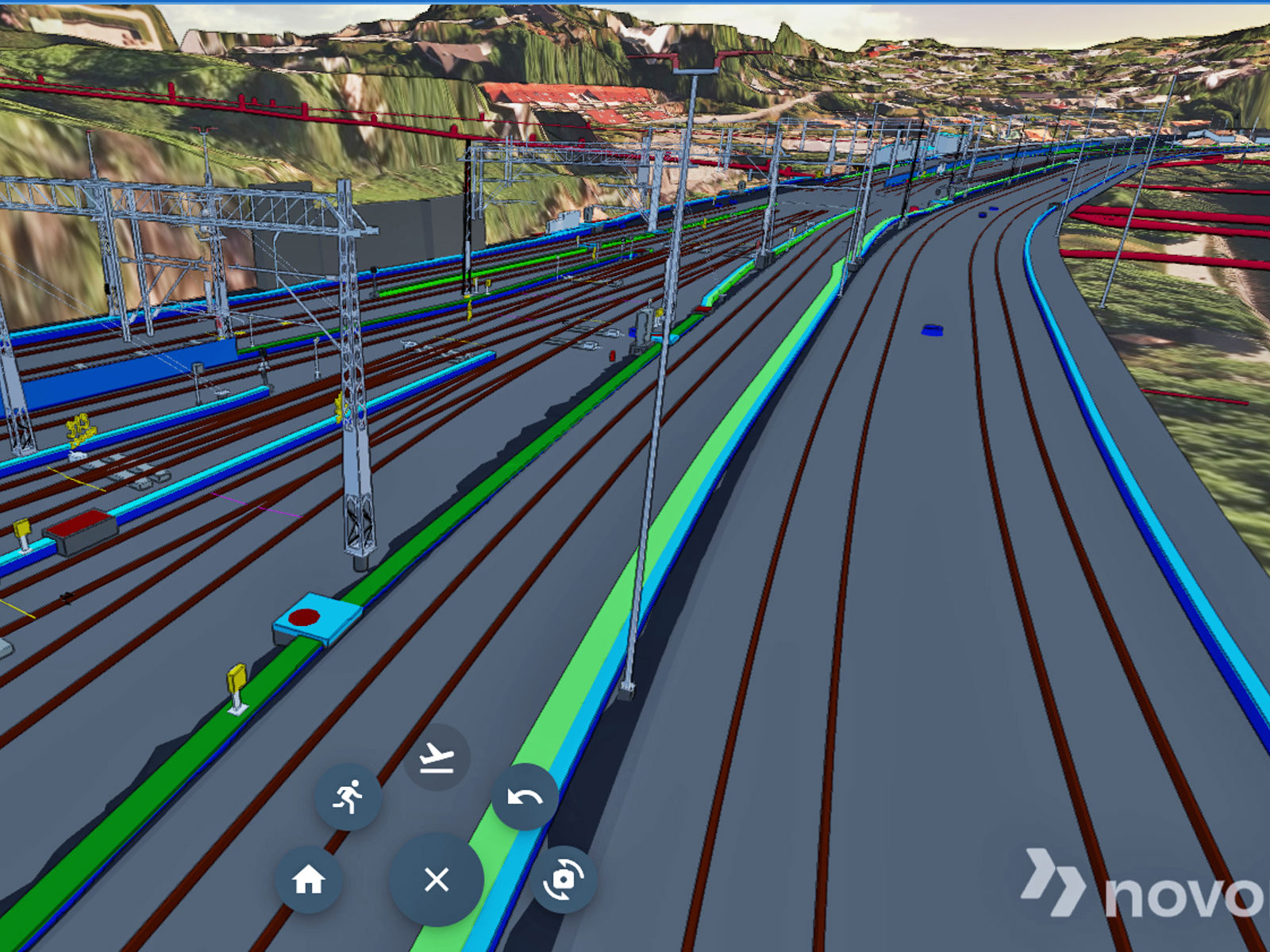Viewport: 1270px width, 952px height.
Task: Switch to walk mode running-person icon
Action: coord(348,797)
